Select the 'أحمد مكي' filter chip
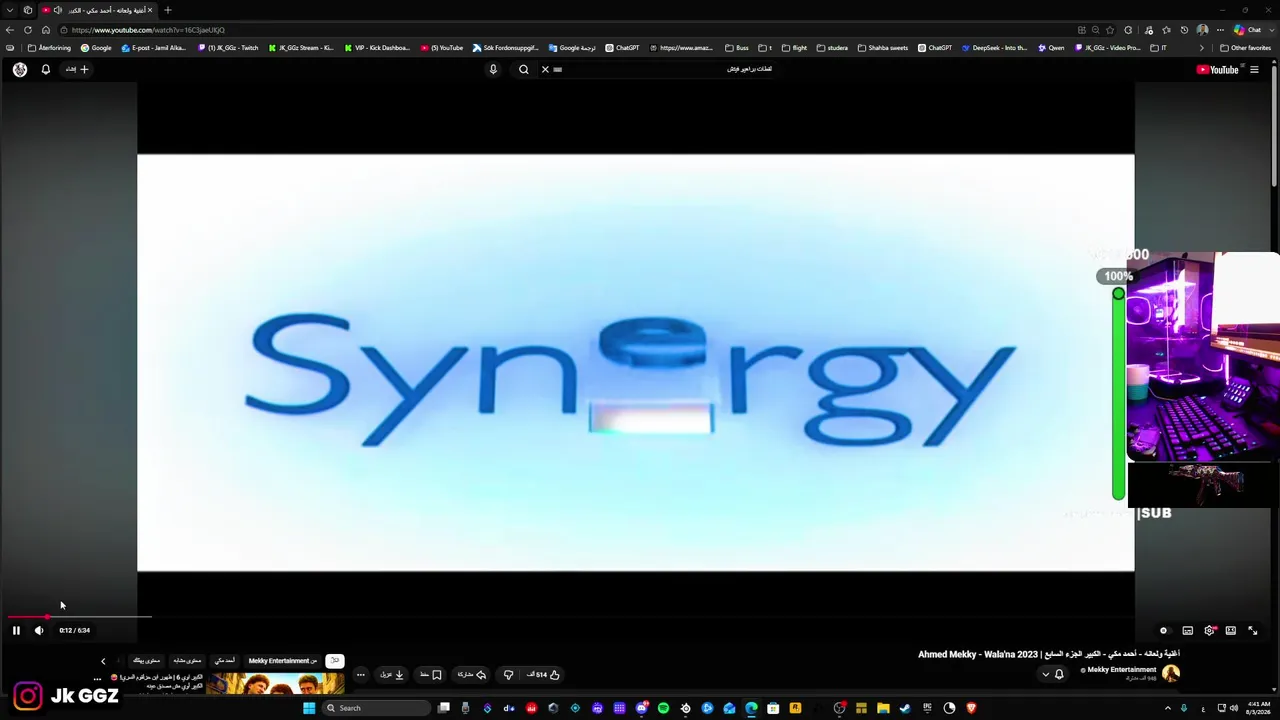Screen dimensions: 1280x720 coord(225,661)
